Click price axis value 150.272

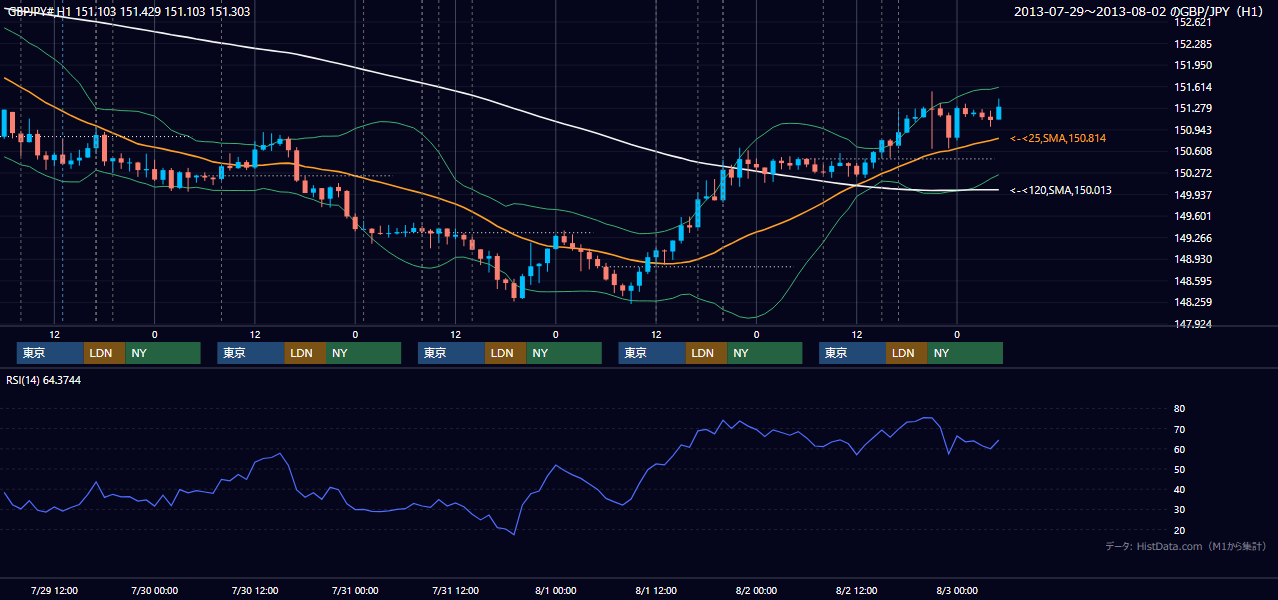[x=1192, y=174]
